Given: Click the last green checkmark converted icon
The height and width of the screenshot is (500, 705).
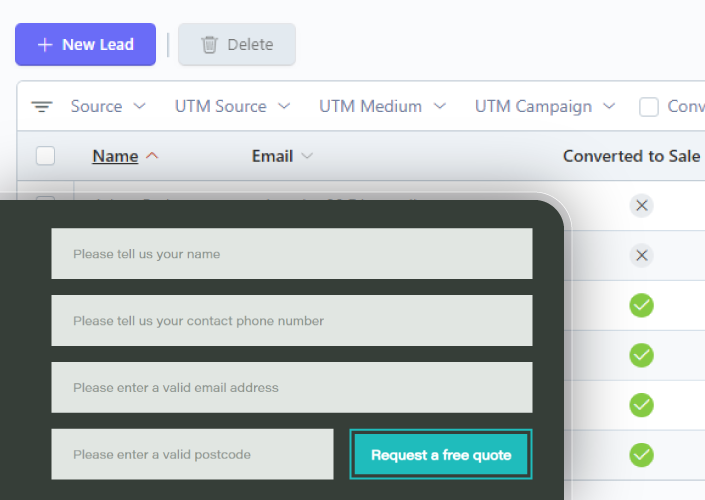Looking at the screenshot, I should (642, 455).
